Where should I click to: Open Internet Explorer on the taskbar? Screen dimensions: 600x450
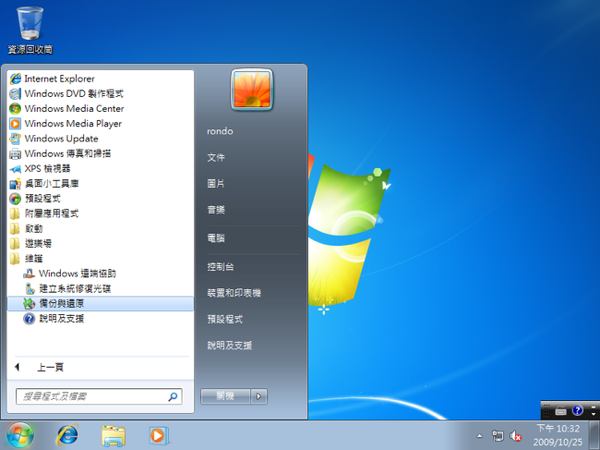tap(68, 435)
